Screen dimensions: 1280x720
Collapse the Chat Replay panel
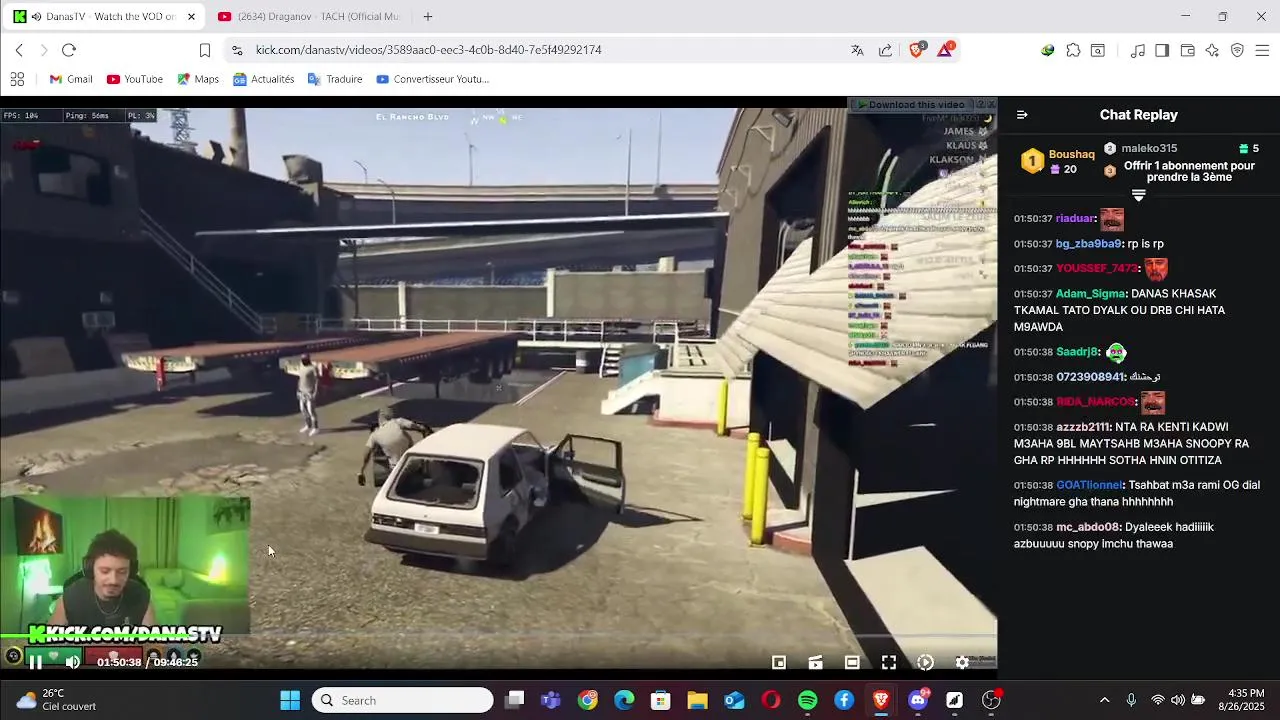pos(1022,115)
